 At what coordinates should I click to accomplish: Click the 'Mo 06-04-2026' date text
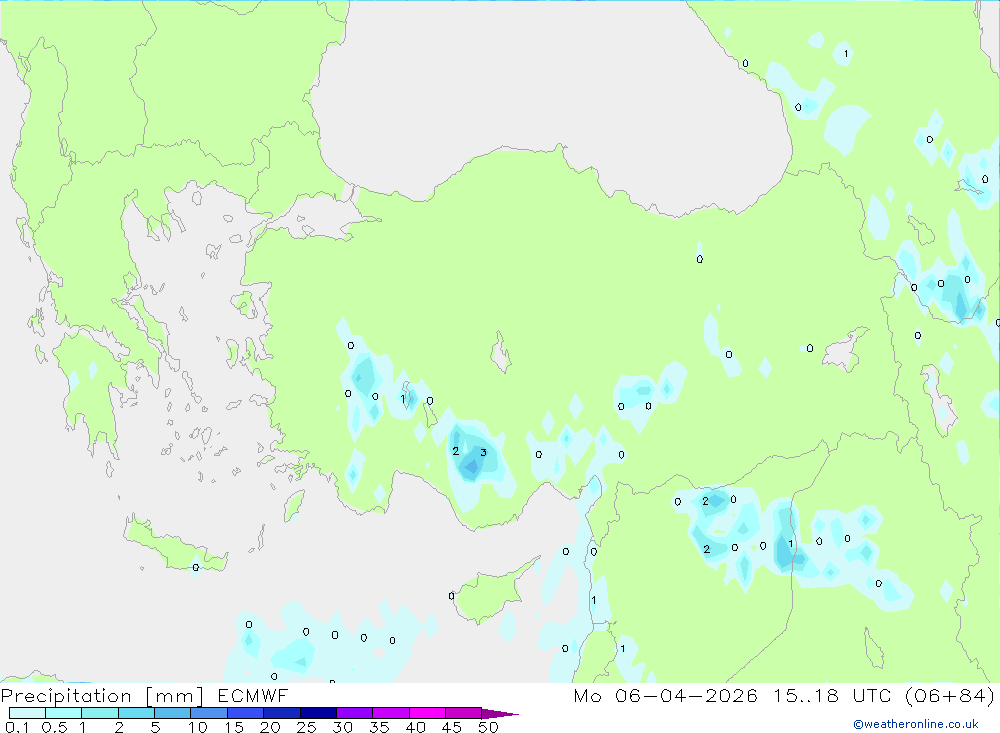[665, 695]
